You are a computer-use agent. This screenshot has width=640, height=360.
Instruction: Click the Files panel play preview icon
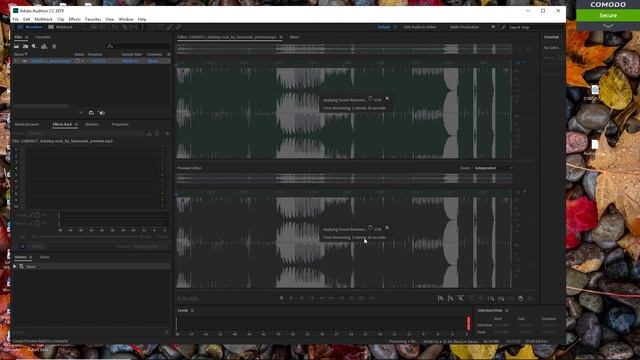pyautogui.click(x=81, y=113)
